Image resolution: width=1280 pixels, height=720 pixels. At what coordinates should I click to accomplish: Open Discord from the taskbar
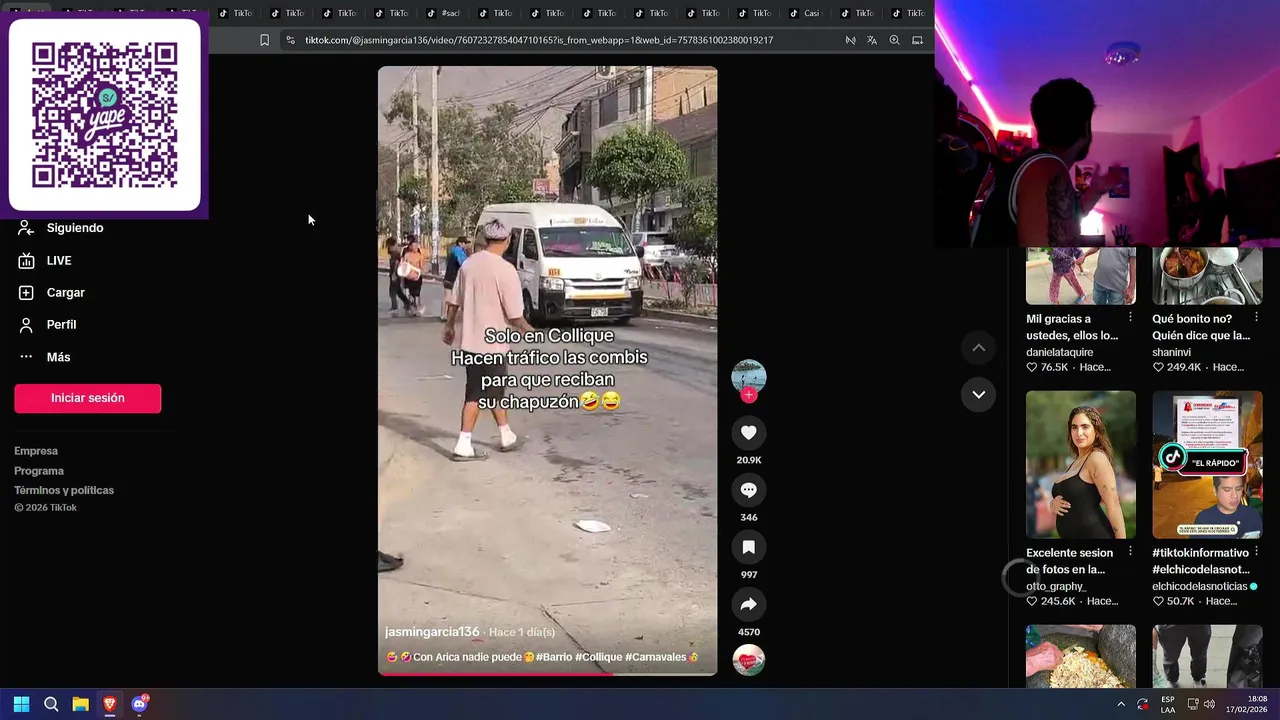pos(139,704)
